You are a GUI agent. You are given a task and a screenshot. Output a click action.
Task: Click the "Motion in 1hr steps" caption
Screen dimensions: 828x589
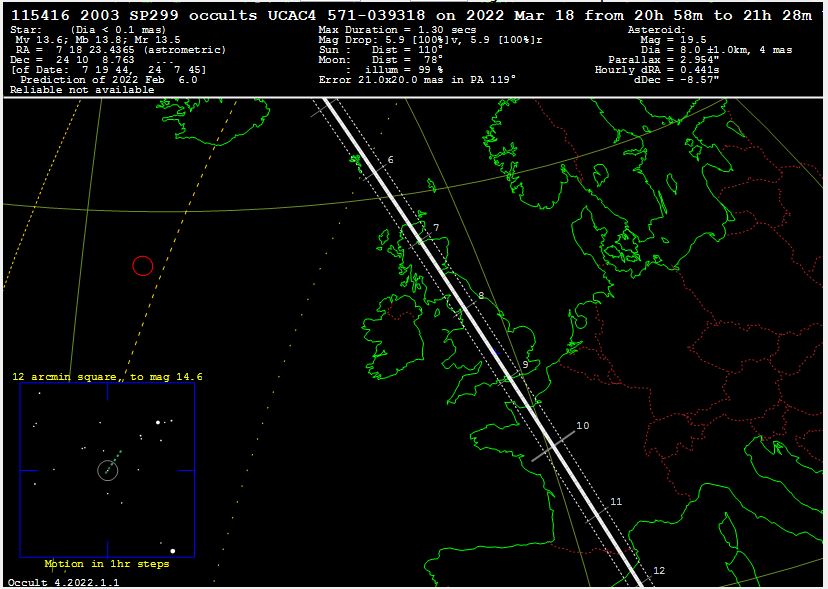click(106, 564)
